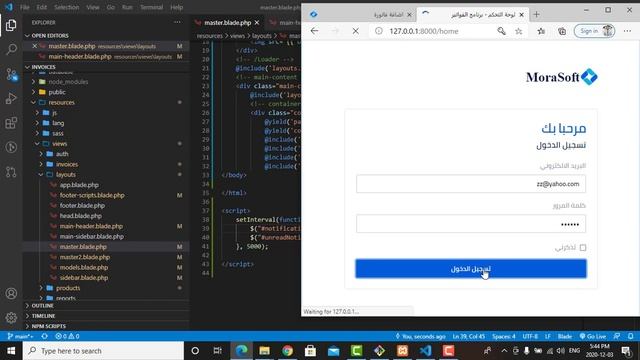Open Microsoft Edge from the taskbar

[241, 351]
